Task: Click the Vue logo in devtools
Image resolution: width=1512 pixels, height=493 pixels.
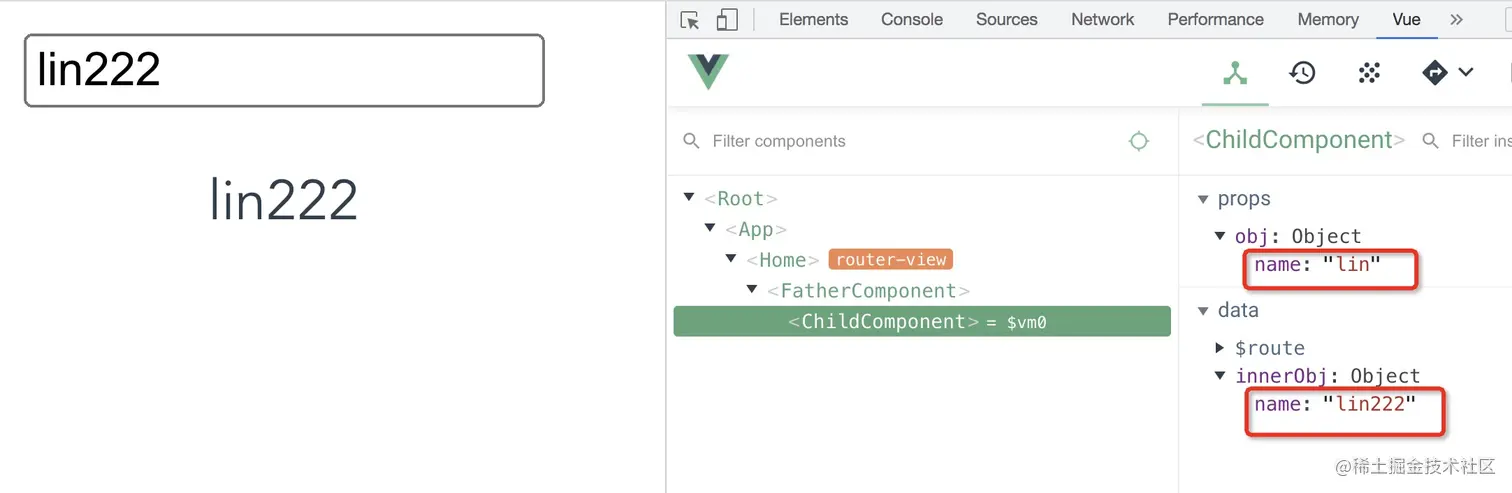Action: click(708, 72)
